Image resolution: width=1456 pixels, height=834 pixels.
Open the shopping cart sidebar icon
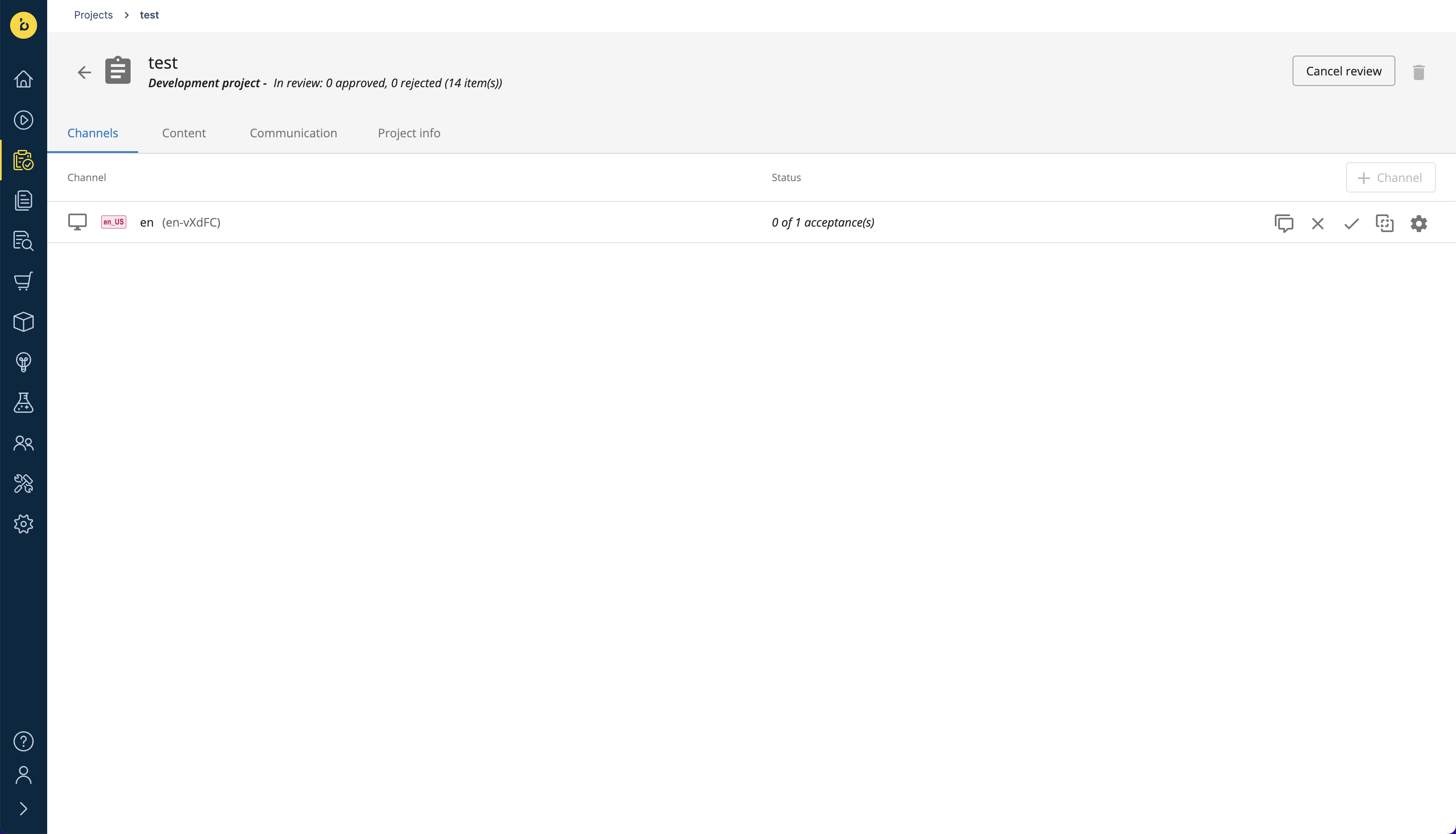pos(24,281)
